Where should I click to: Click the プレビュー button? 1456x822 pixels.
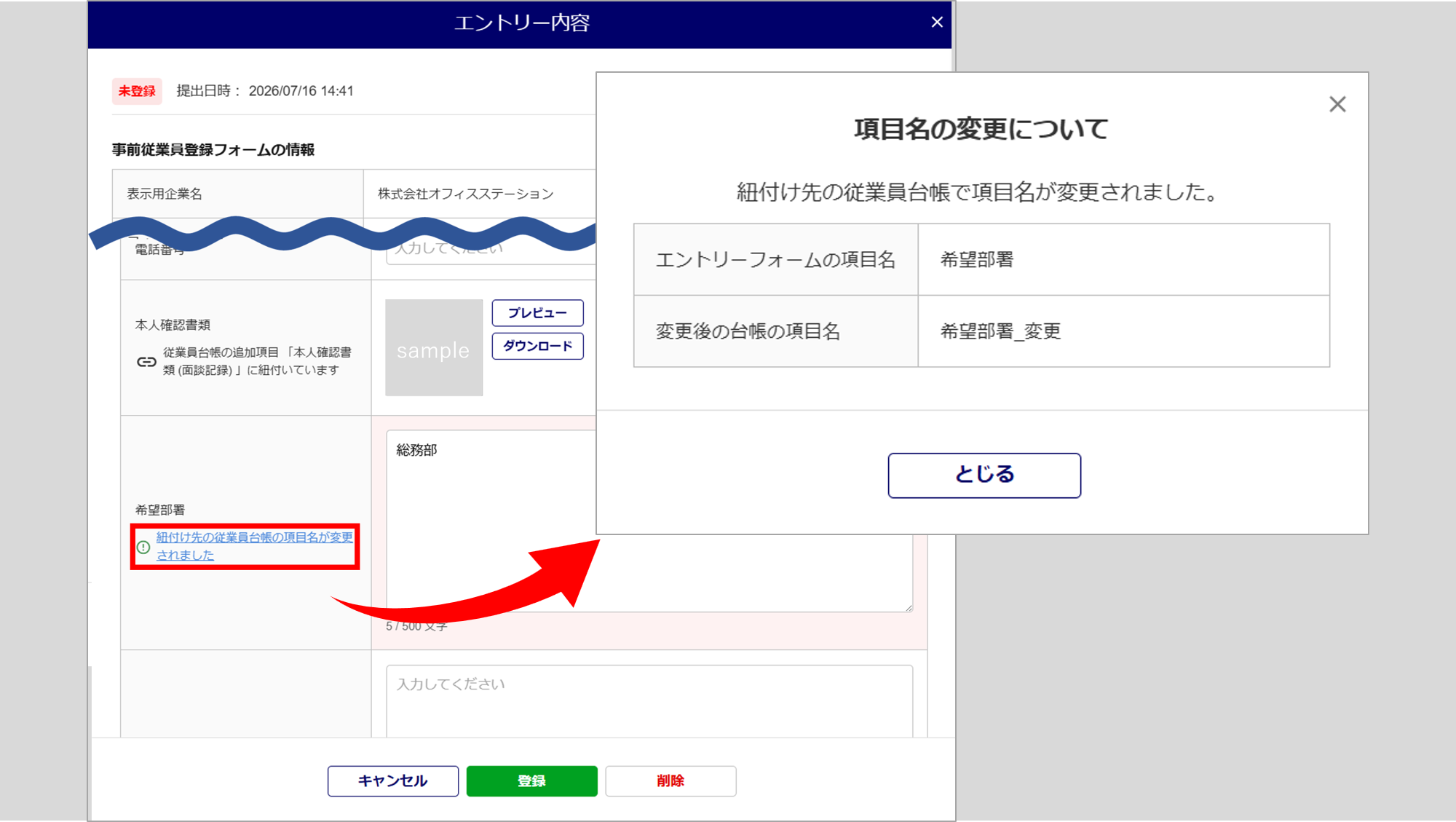[x=537, y=313]
